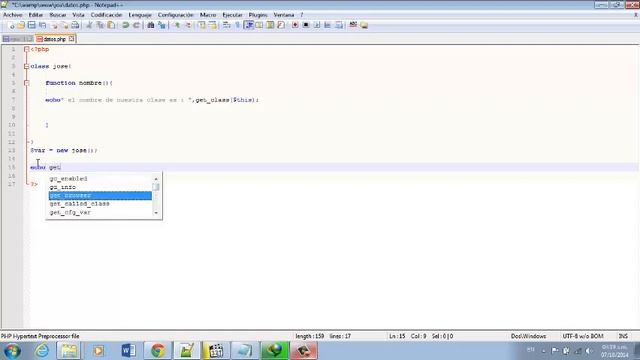Open the Lenguaje menu

click(x=140, y=15)
